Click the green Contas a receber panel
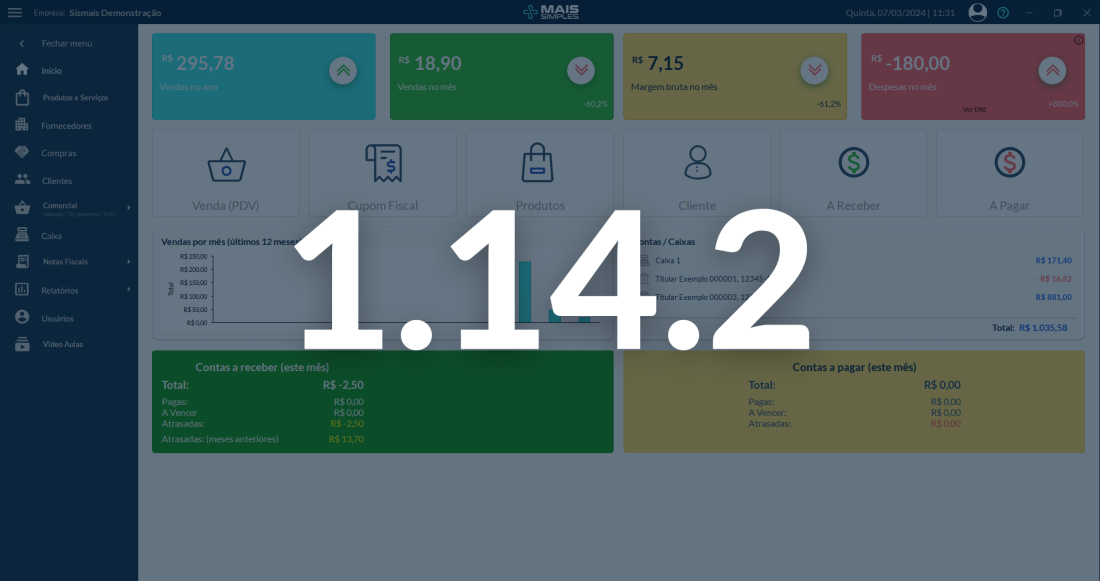 pyautogui.click(x=382, y=401)
